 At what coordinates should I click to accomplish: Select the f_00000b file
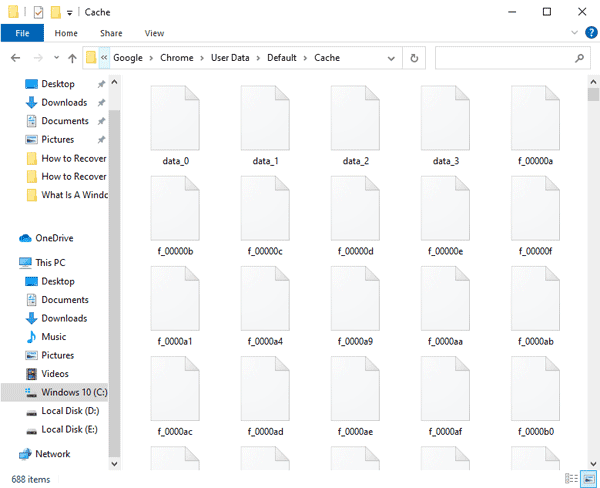pos(175,216)
